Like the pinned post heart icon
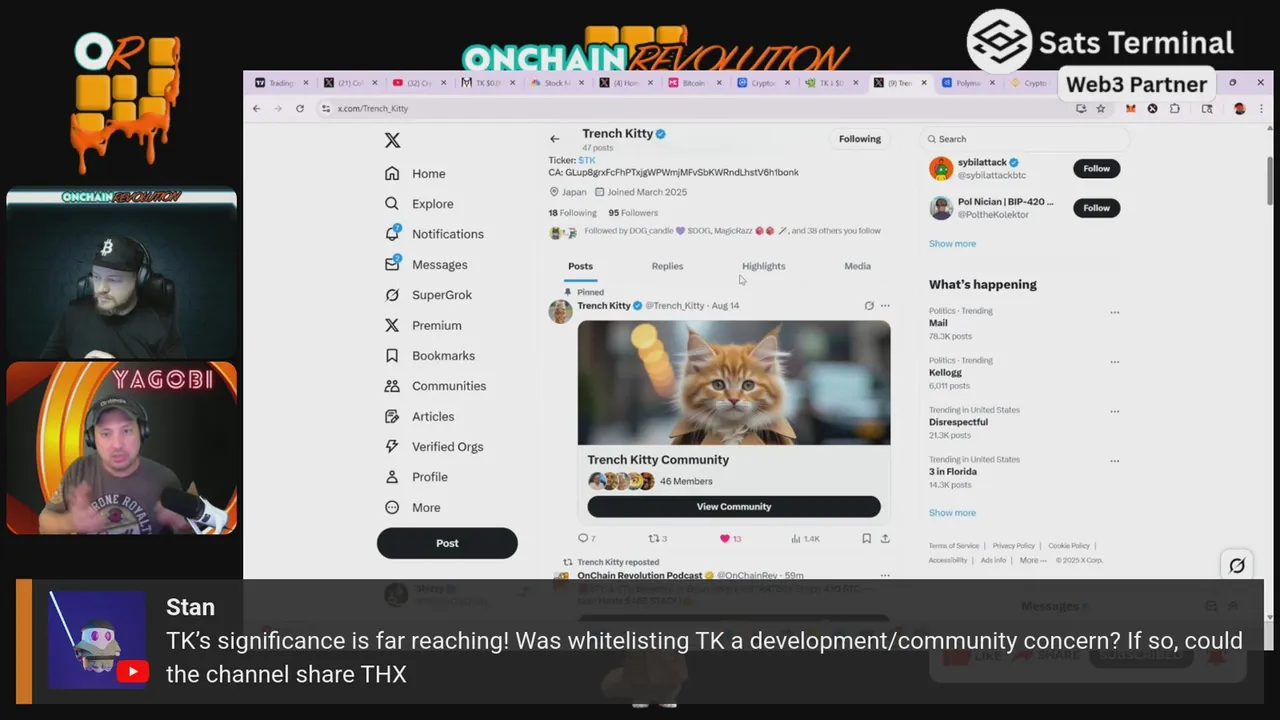Screen dimensions: 1280x720 tap(725, 538)
